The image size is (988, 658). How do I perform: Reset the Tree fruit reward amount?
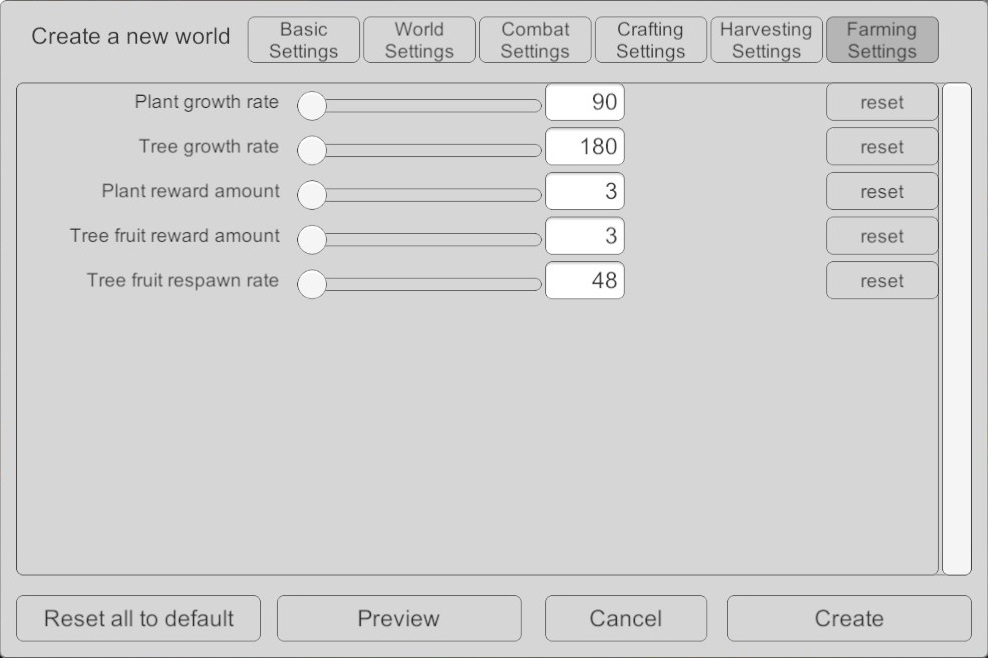click(x=881, y=236)
